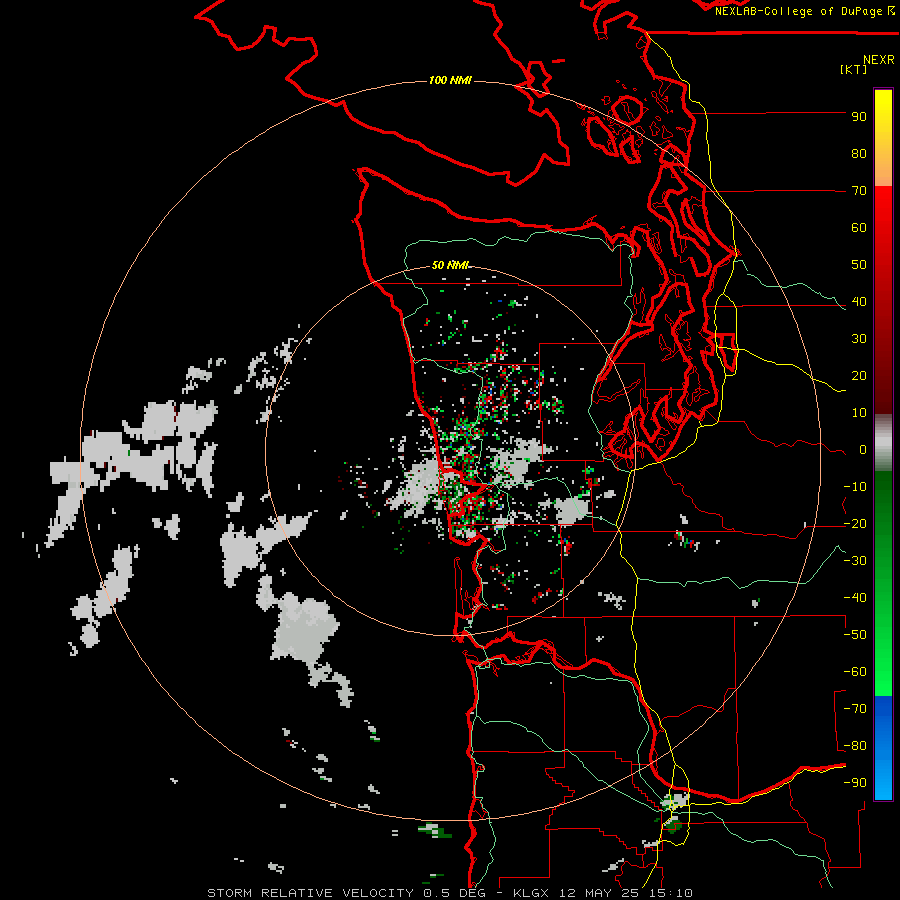Click the 90 value at top of velocity scale
This screenshot has width=900, height=900.
(x=859, y=117)
